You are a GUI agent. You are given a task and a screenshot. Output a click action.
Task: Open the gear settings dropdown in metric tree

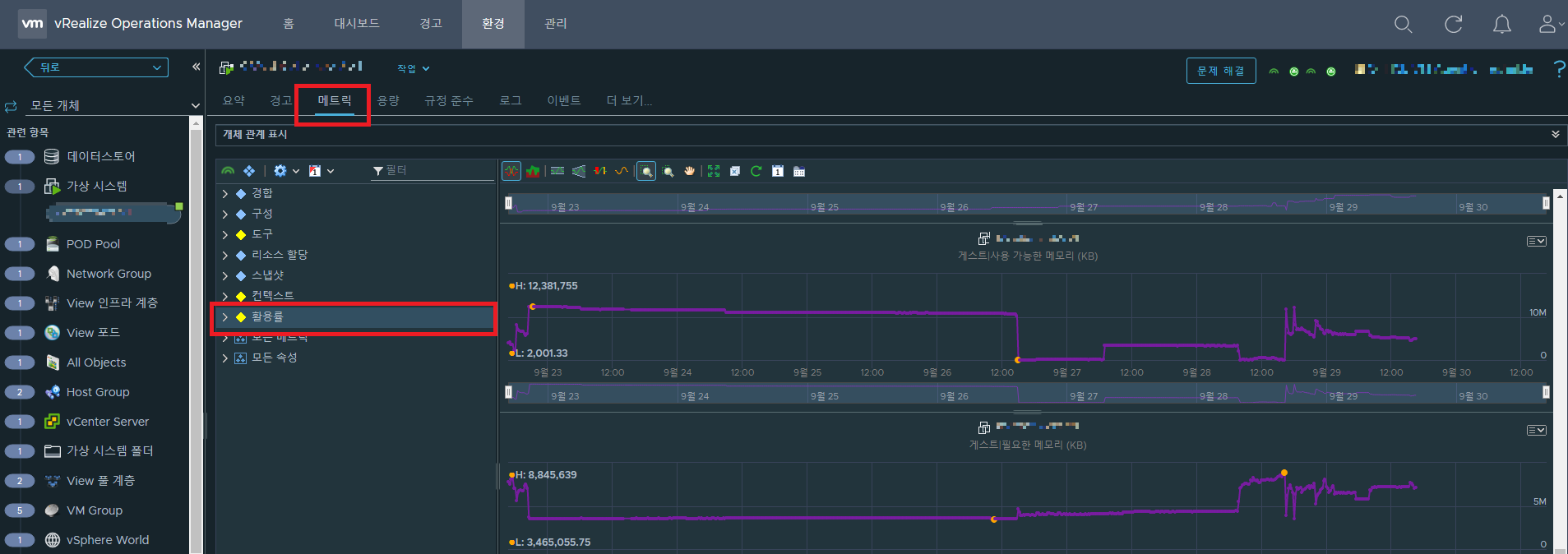coord(286,171)
